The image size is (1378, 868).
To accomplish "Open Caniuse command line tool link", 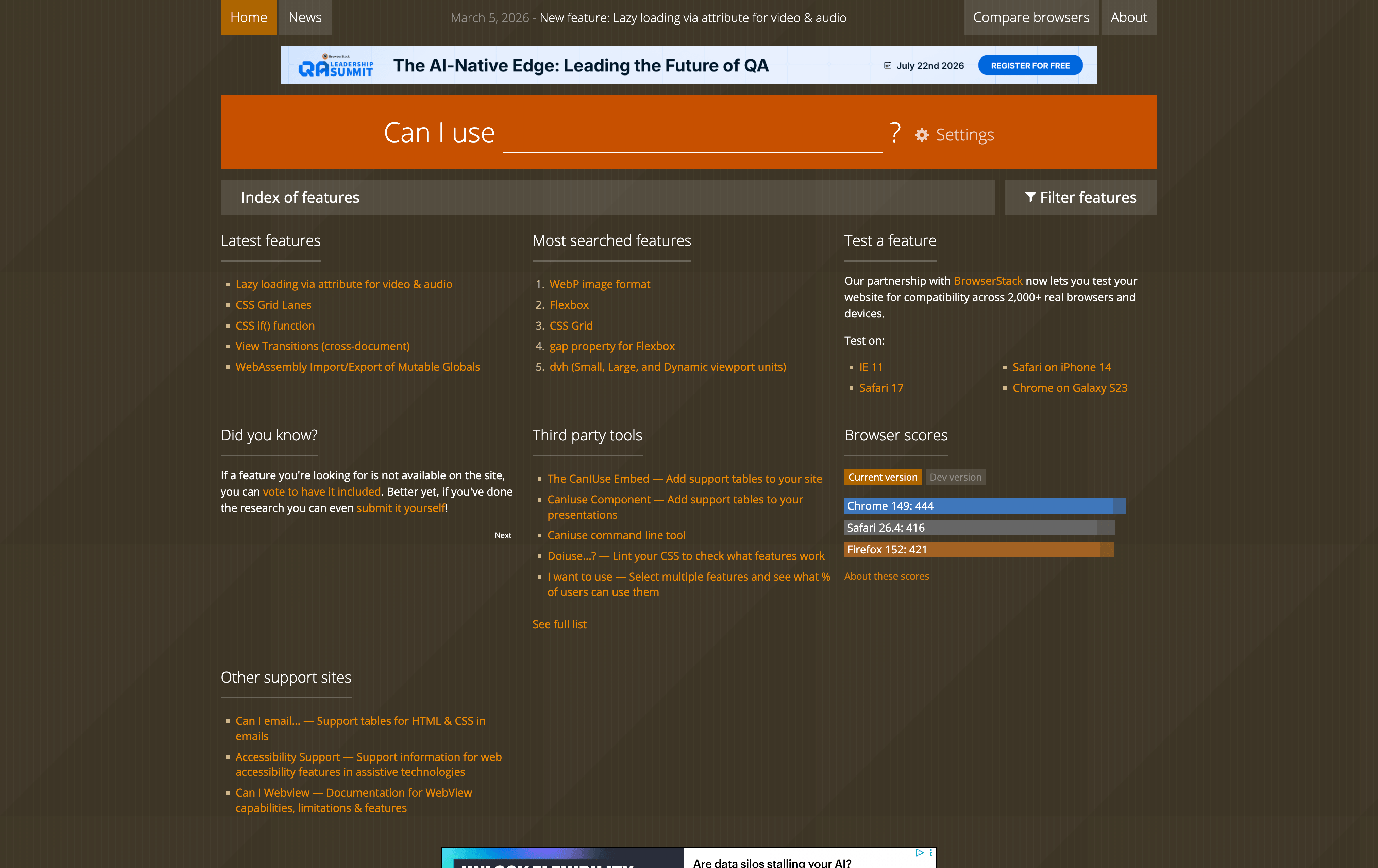I will click(x=616, y=536).
